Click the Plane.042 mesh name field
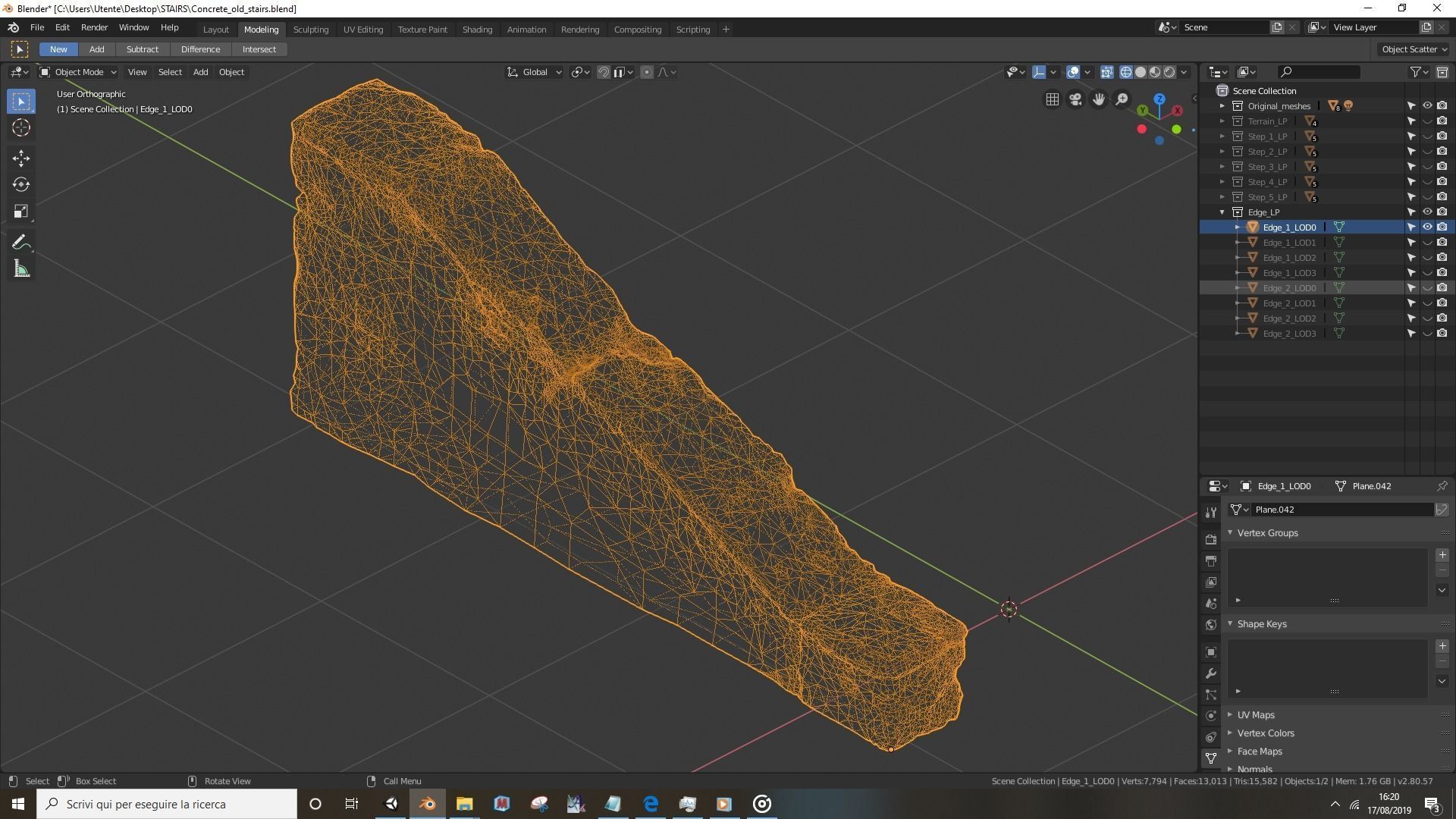This screenshot has width=1456, height=819. pos(1341,510)
